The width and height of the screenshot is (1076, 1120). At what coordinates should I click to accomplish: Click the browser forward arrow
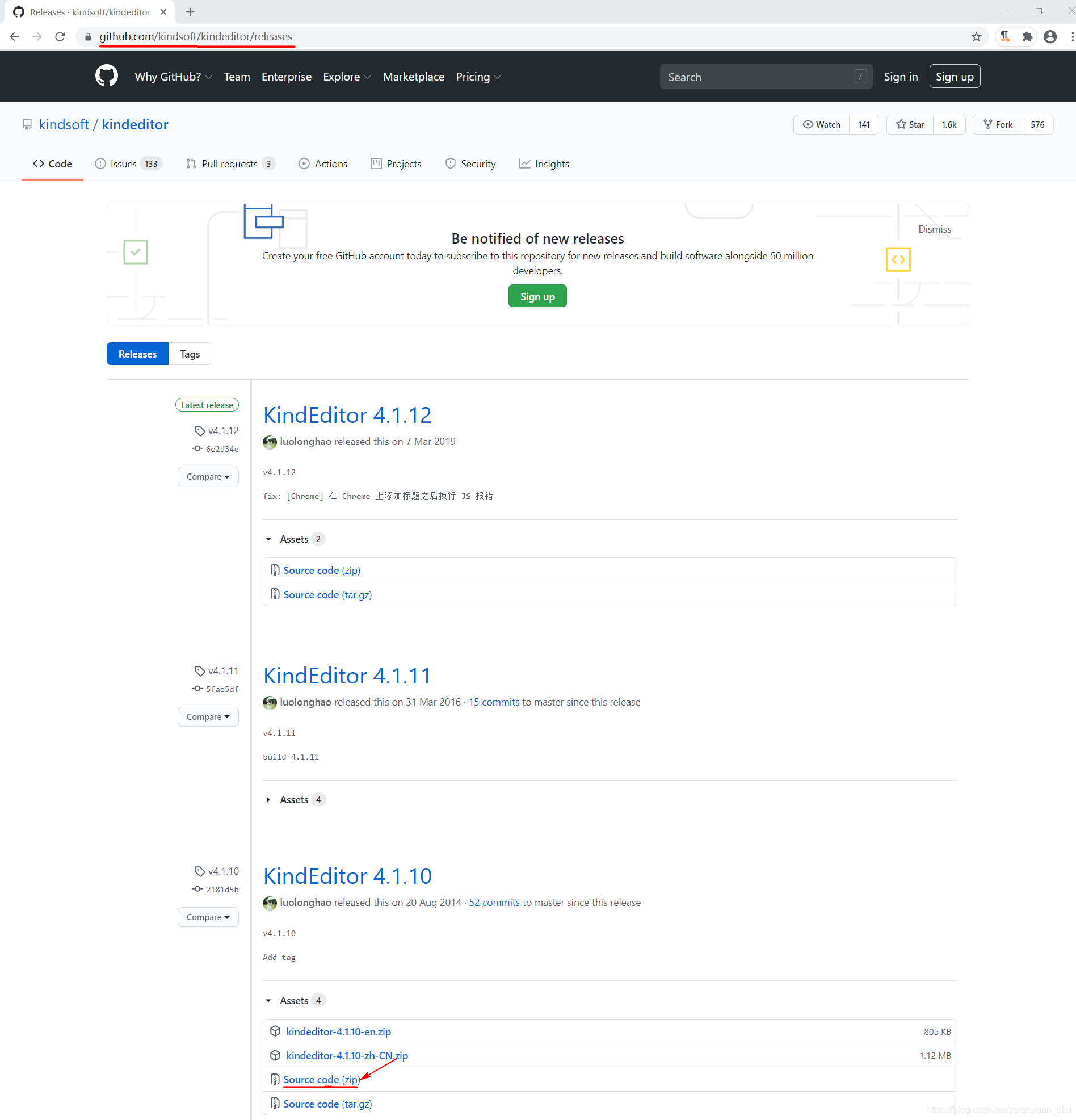[37, 36]
